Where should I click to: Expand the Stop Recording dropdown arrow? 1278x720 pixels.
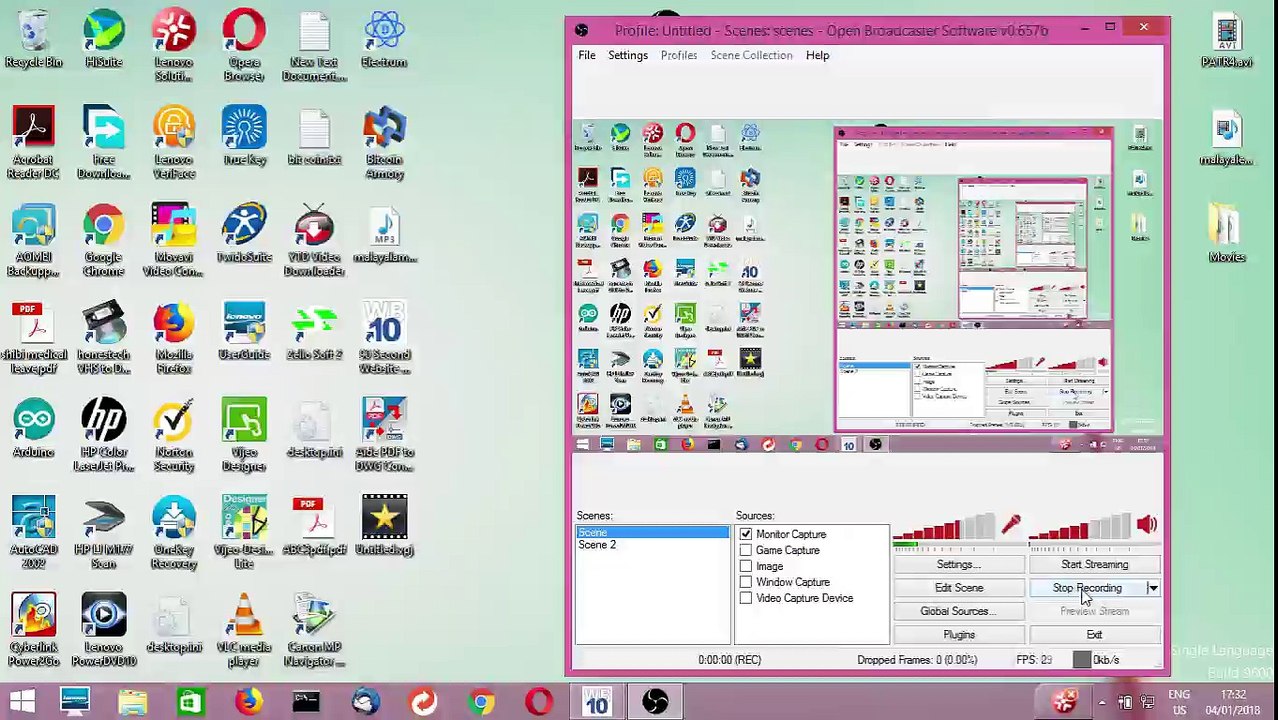[x=1153, y=588]
